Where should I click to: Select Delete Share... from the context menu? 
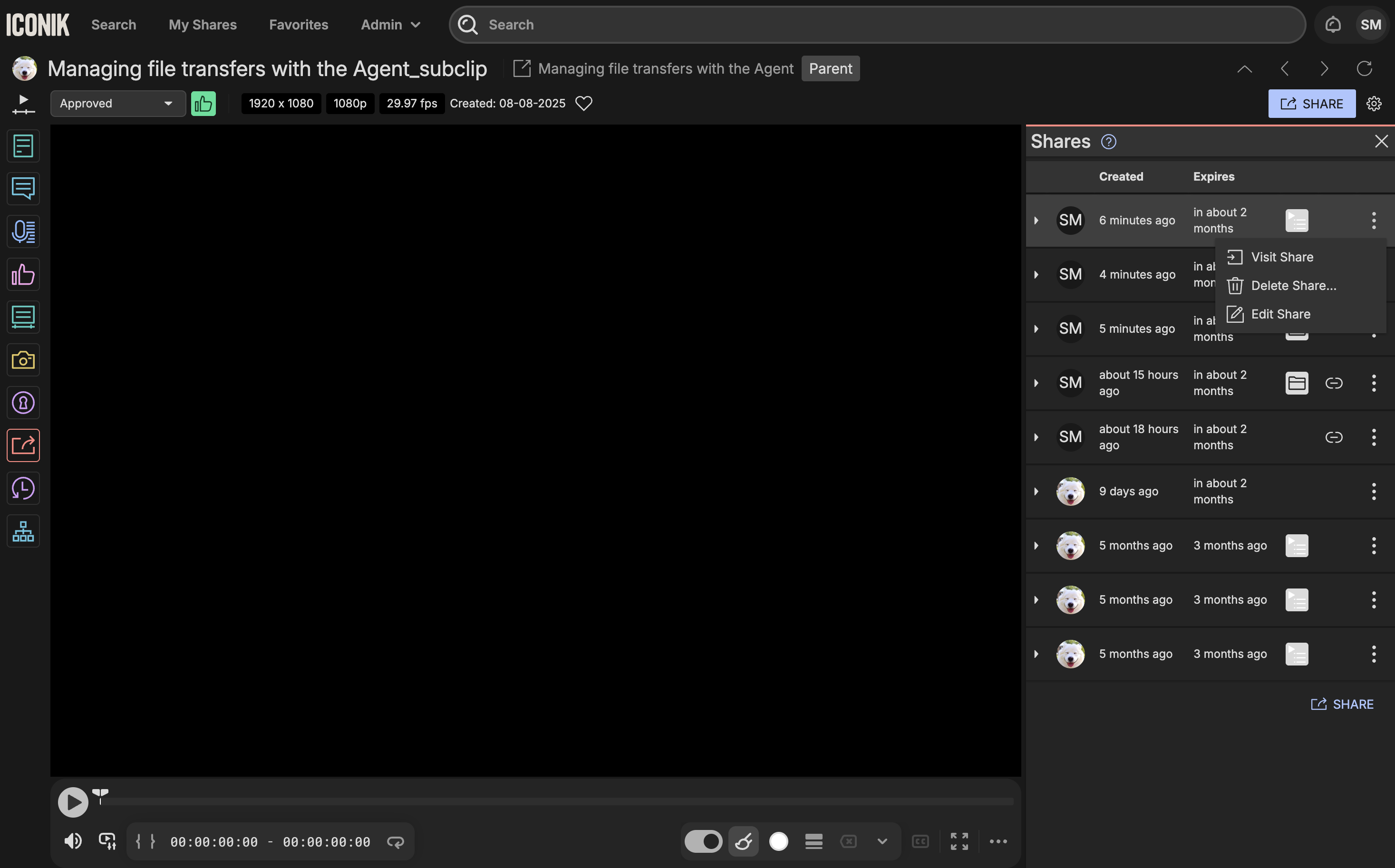[x=1293, y=286]
